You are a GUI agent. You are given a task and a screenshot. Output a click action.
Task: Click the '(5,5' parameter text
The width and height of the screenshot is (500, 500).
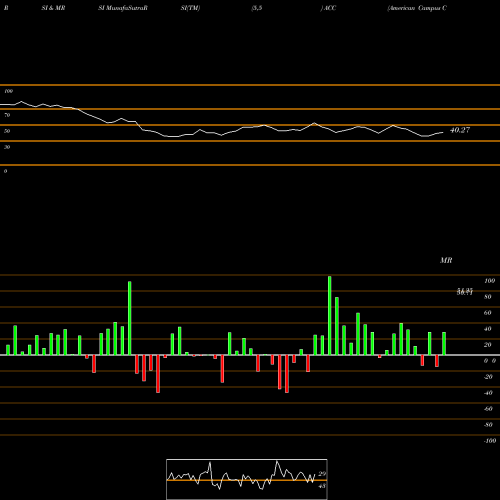tap(257, 8)
